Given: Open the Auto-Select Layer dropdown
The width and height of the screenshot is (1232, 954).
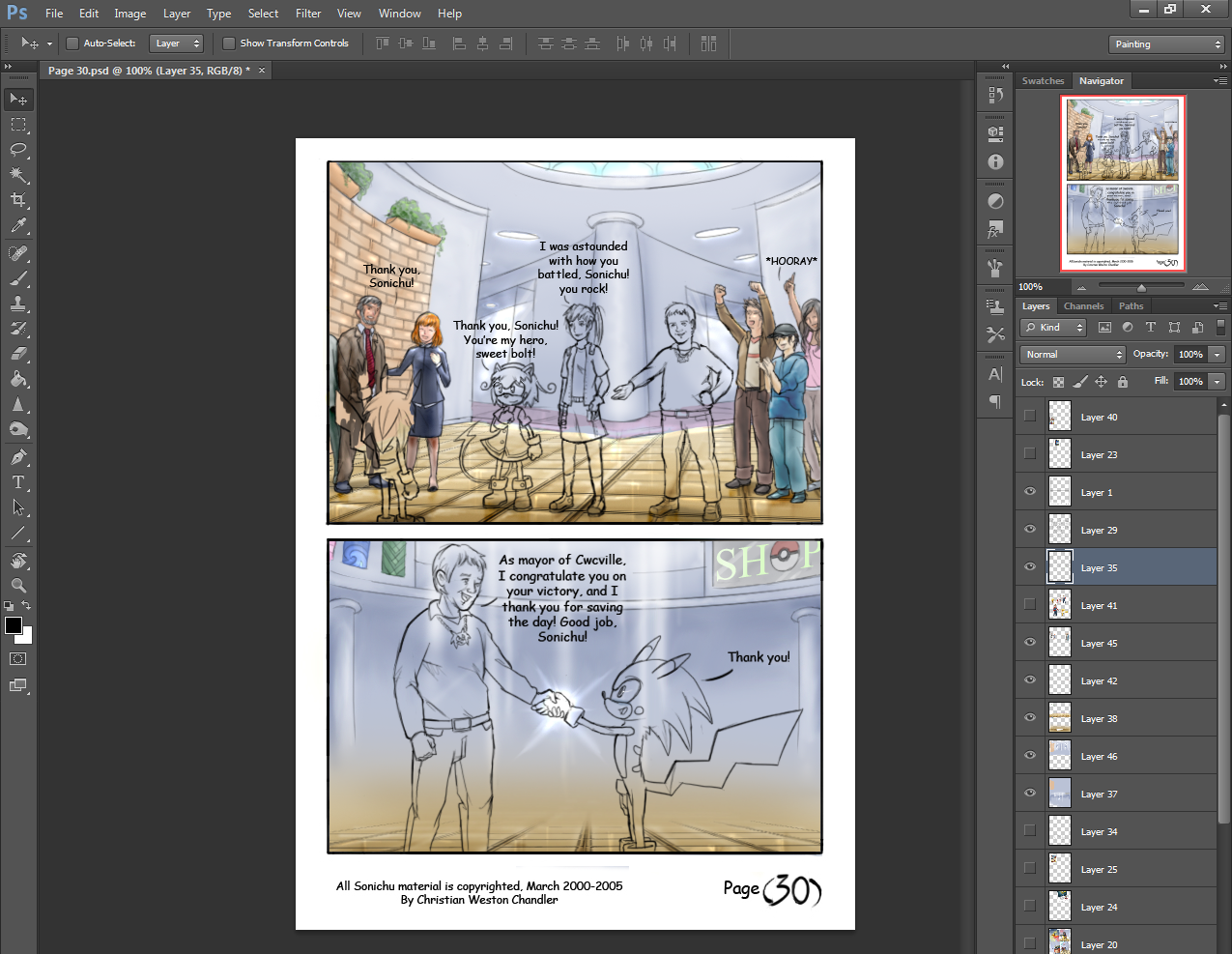Looking at the screenshot, I should [177, 43].
